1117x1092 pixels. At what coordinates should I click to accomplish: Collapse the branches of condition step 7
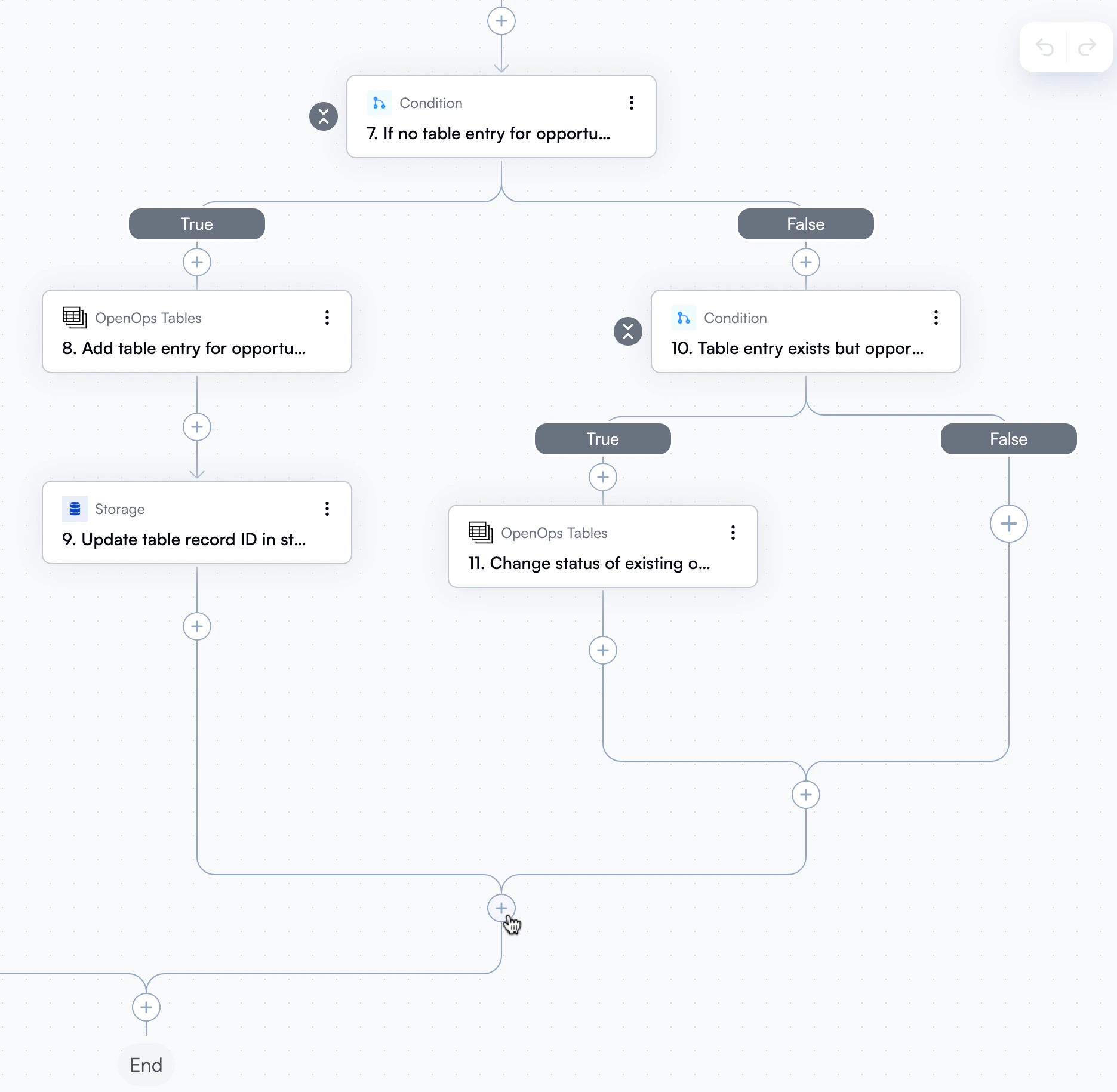[x=323, y=116]
